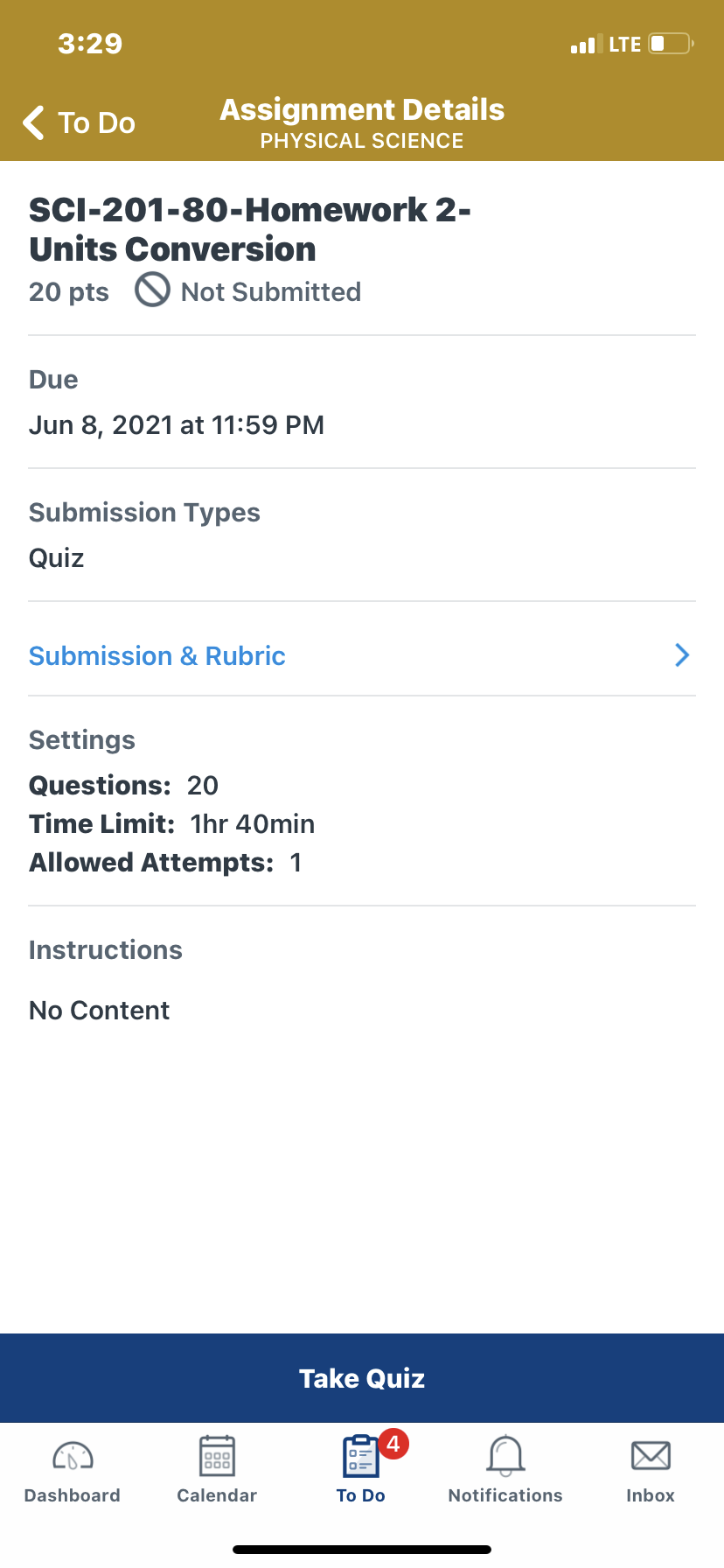
Task: Tap the Assignment Details header title
Action: pos(362,110)
